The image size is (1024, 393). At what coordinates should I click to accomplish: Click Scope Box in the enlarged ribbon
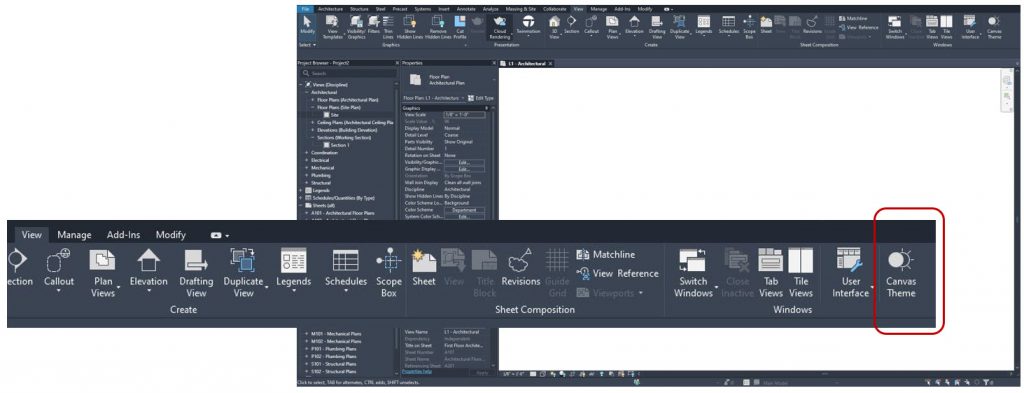389,274
